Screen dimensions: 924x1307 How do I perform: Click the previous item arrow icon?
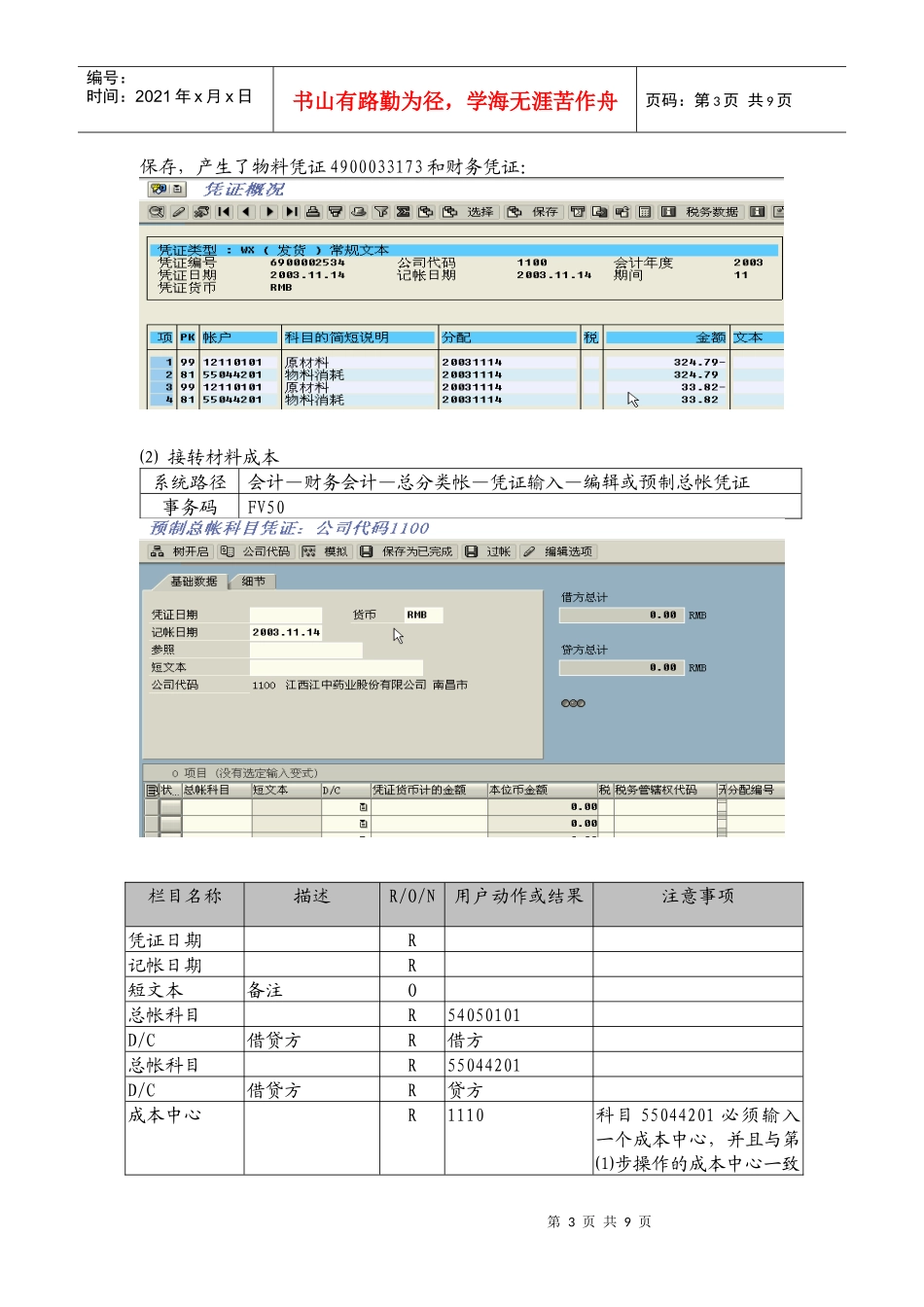(x=246, y=212)
